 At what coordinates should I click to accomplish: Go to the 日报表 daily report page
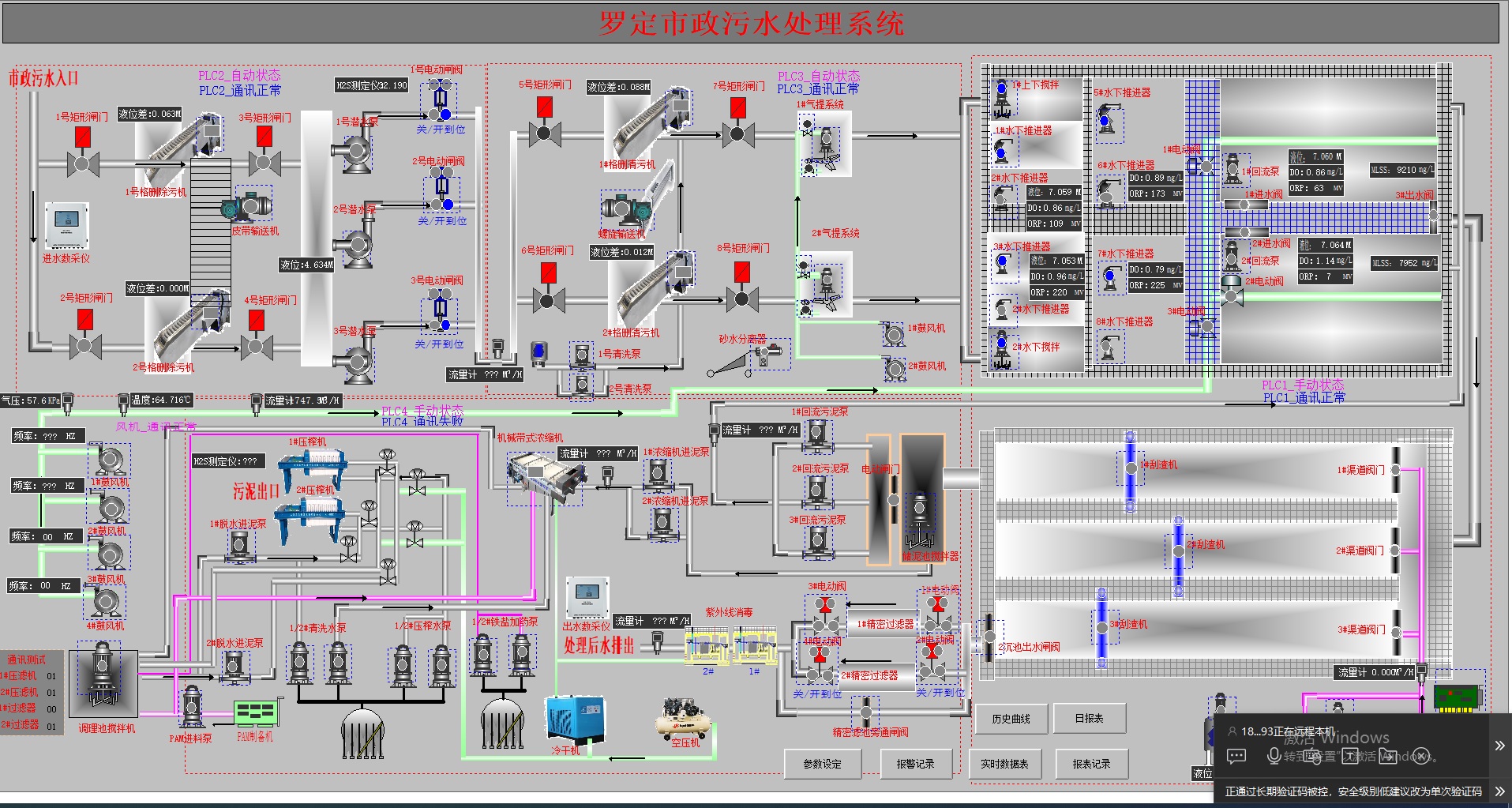coord(1089,719)
